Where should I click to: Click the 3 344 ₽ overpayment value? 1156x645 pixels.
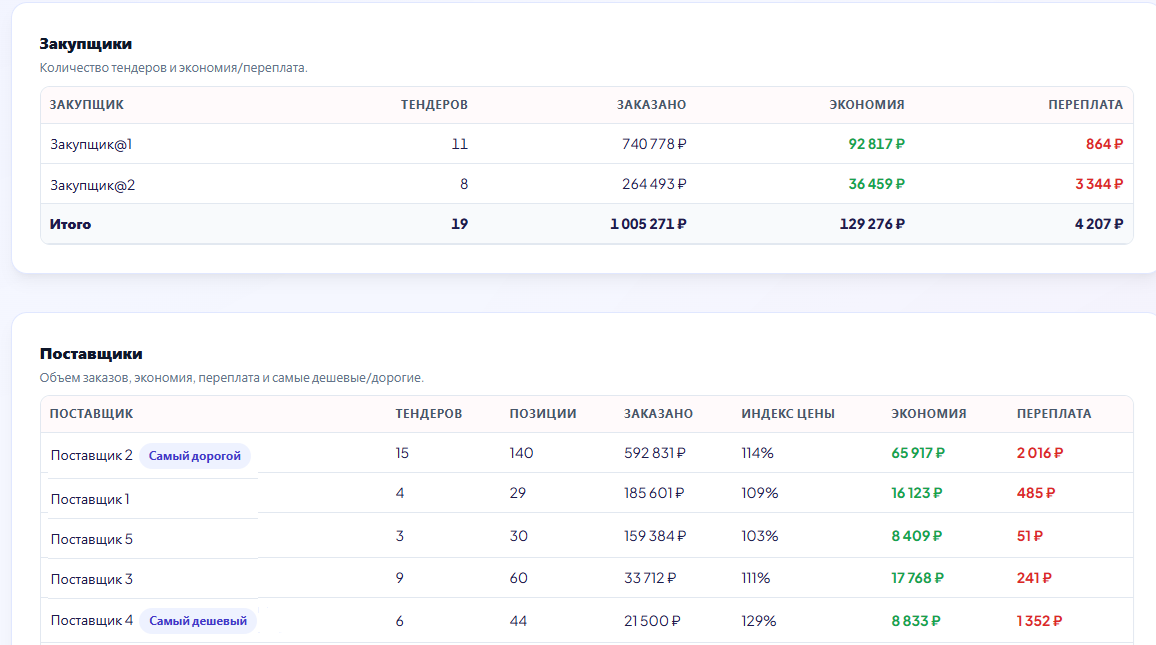[x=1098, y=185]
